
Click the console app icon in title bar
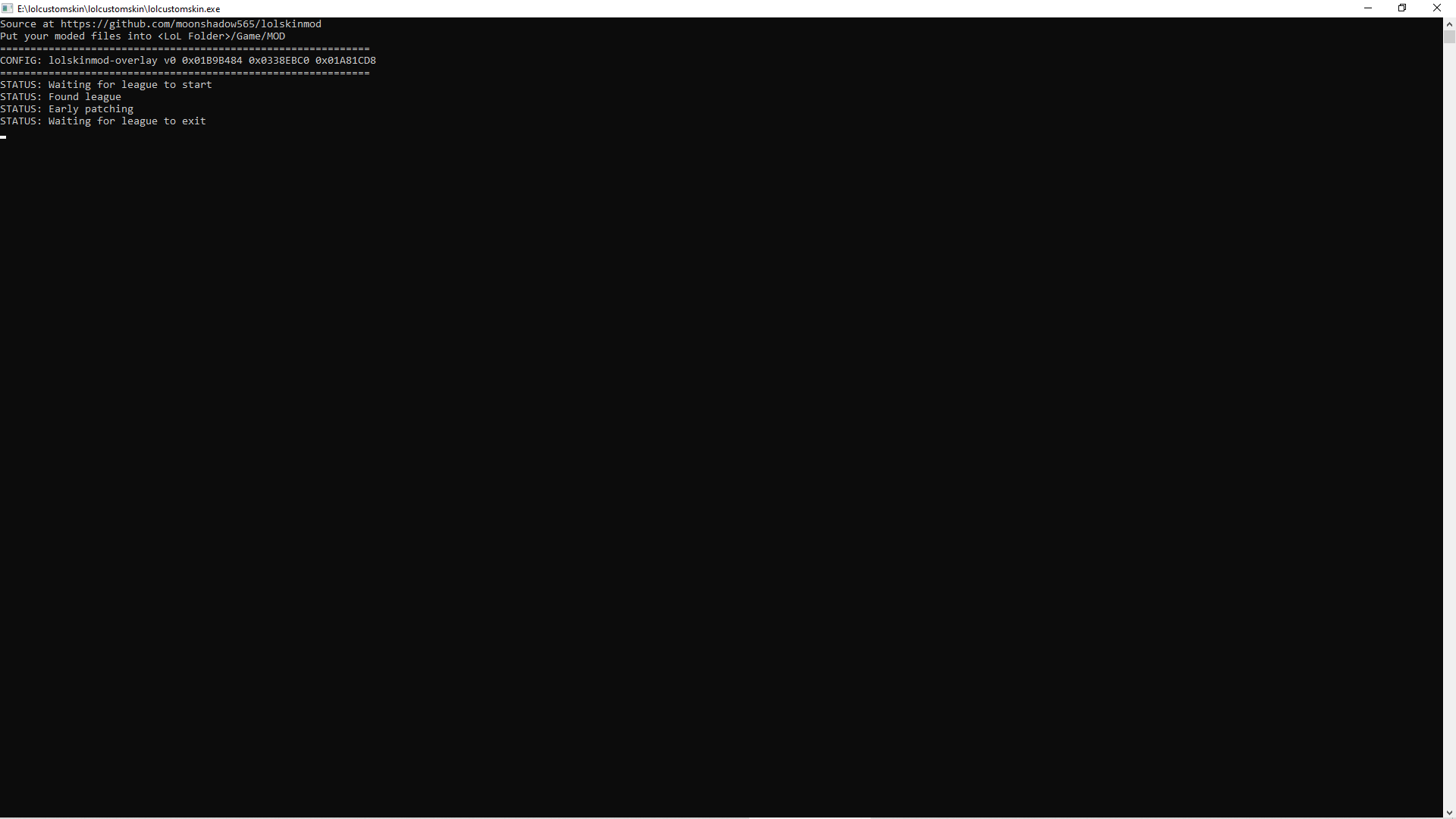(x=8, y=8)
